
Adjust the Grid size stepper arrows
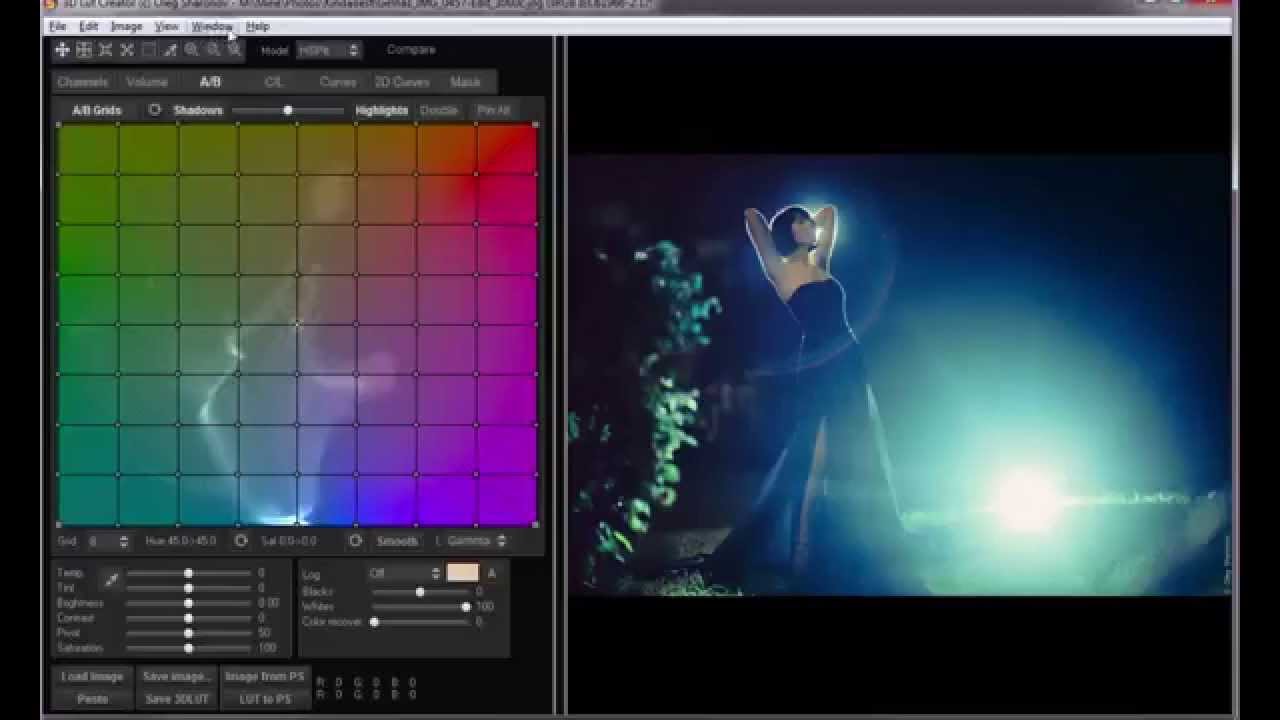coord(124,541)
